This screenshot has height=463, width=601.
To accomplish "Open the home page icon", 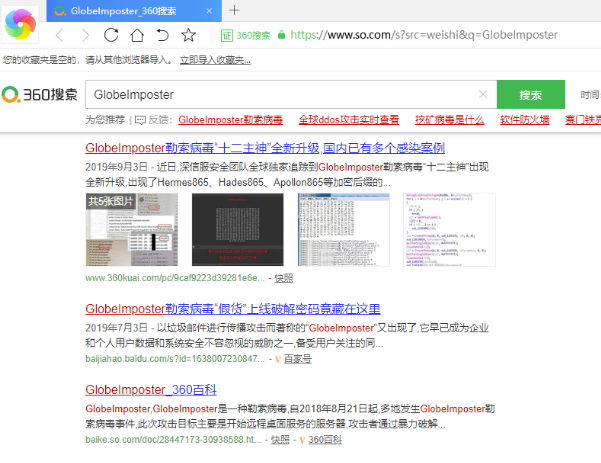I will (x=137, y=35).
